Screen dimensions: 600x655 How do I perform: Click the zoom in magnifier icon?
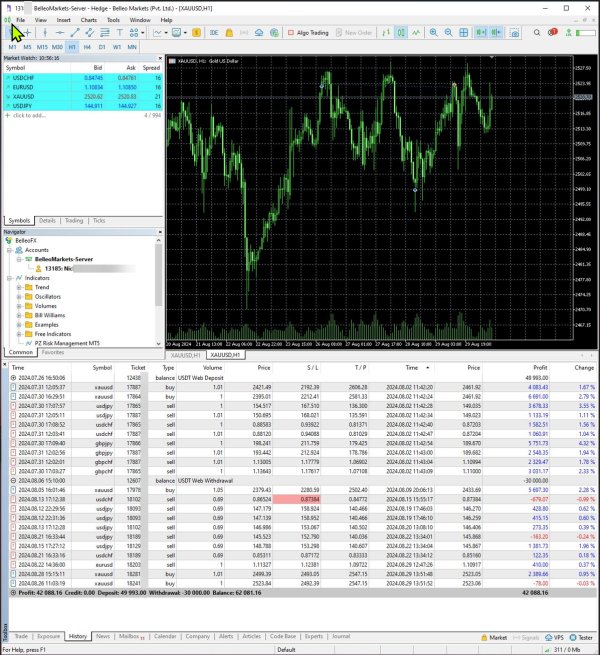click(x=434, y=33)
